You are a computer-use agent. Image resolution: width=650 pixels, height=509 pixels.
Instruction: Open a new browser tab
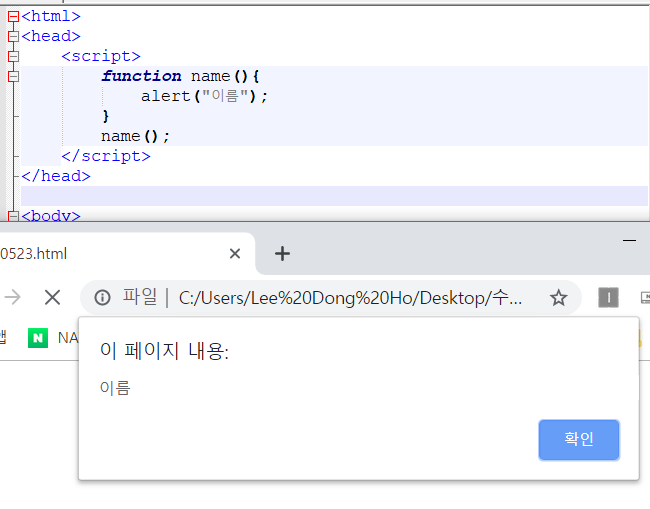coord(282,253)
